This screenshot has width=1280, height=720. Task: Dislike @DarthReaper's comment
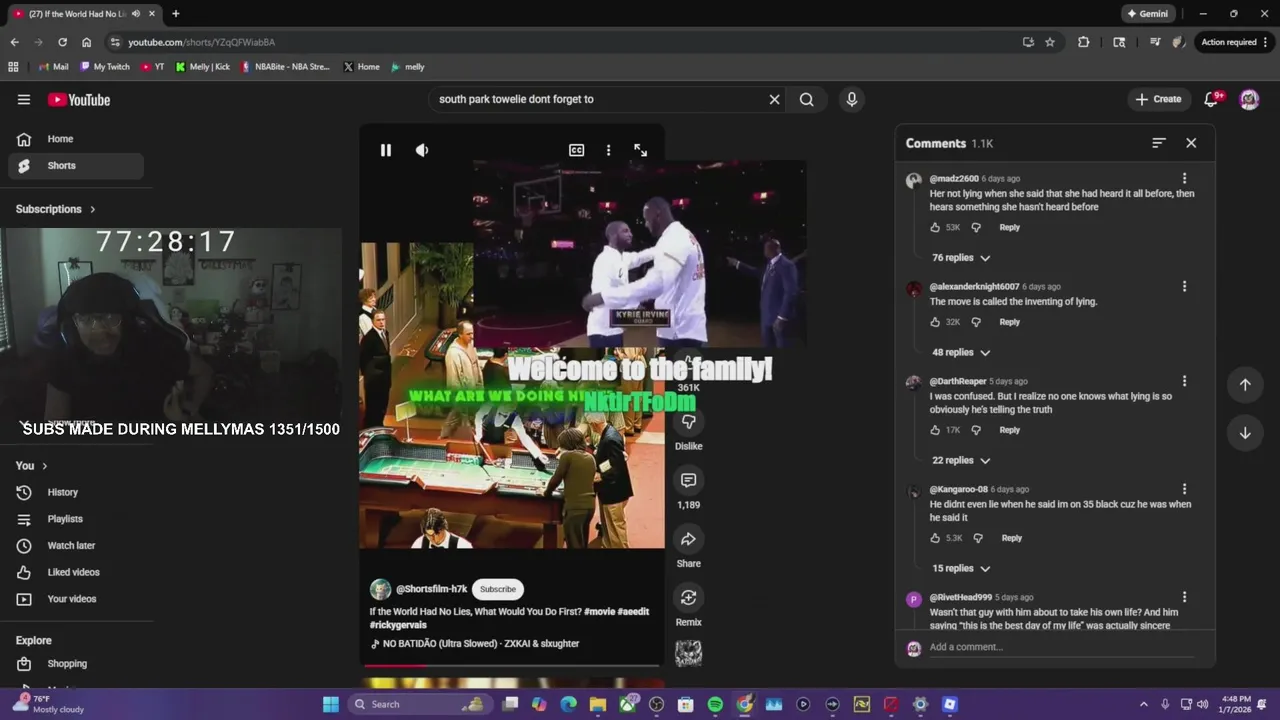[976, 430]
